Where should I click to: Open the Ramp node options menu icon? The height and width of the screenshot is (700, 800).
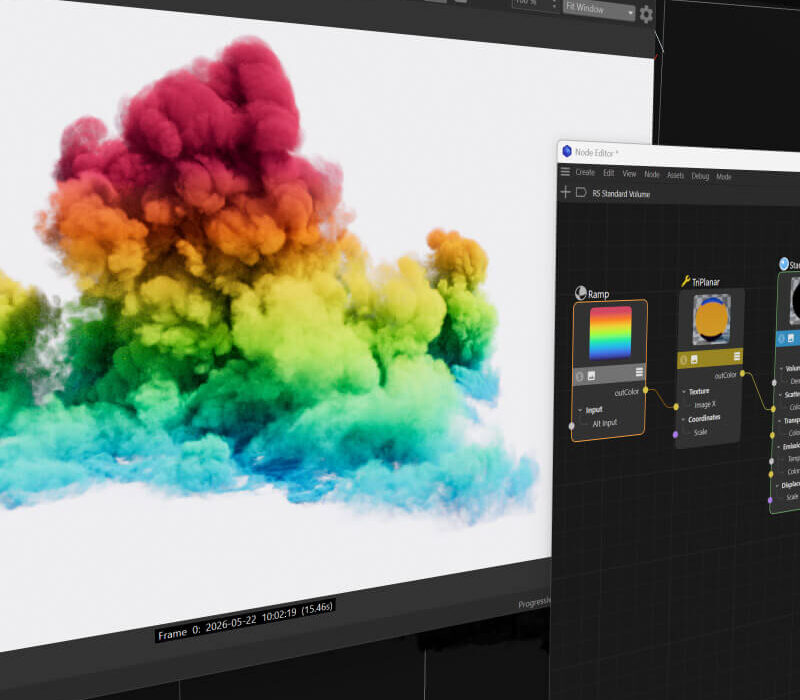(x=639, y=372)
